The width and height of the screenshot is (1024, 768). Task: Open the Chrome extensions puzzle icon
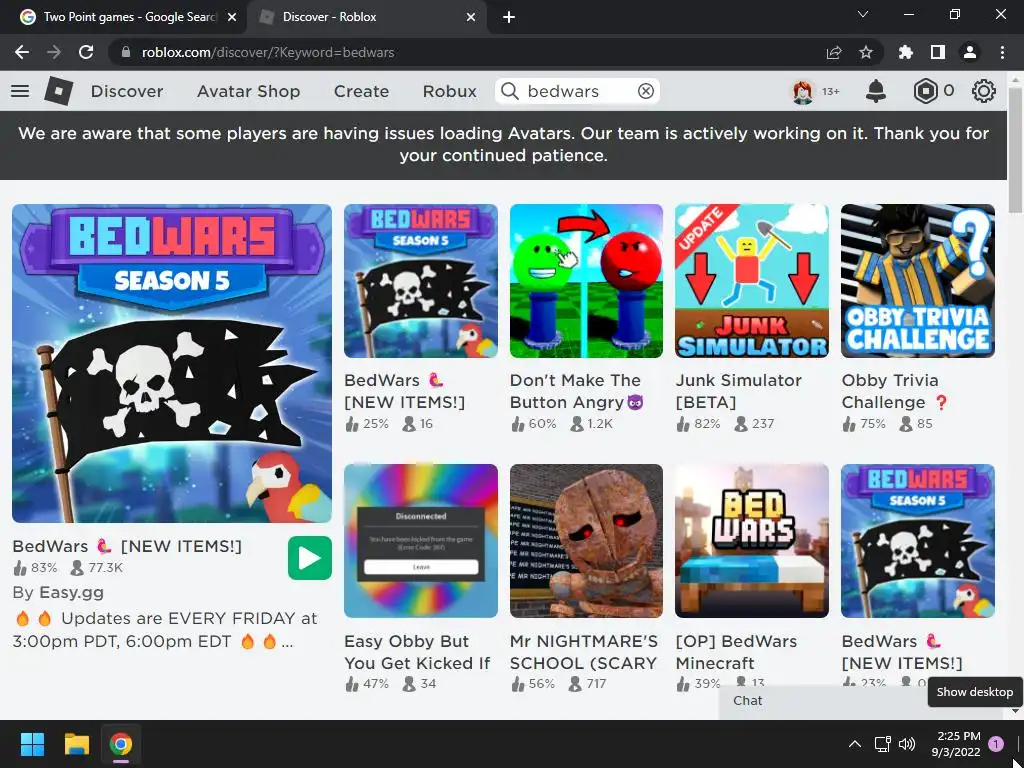click(x=906, y=52)
